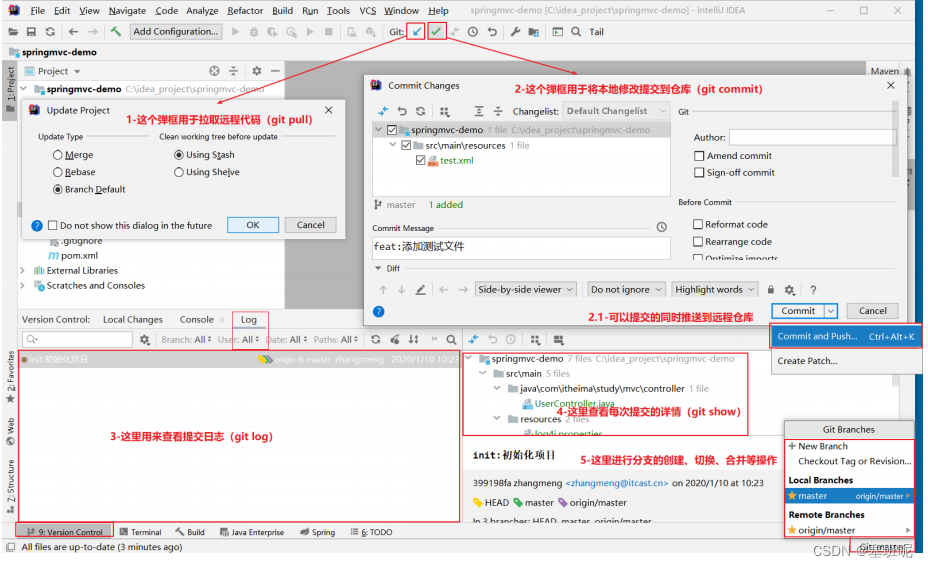Image resolution: width=928 pixels, height=567 pixels.
Task: Click Cancel in Commit Changes dialog
Action: pyautogui.click(x=872, y=311)
